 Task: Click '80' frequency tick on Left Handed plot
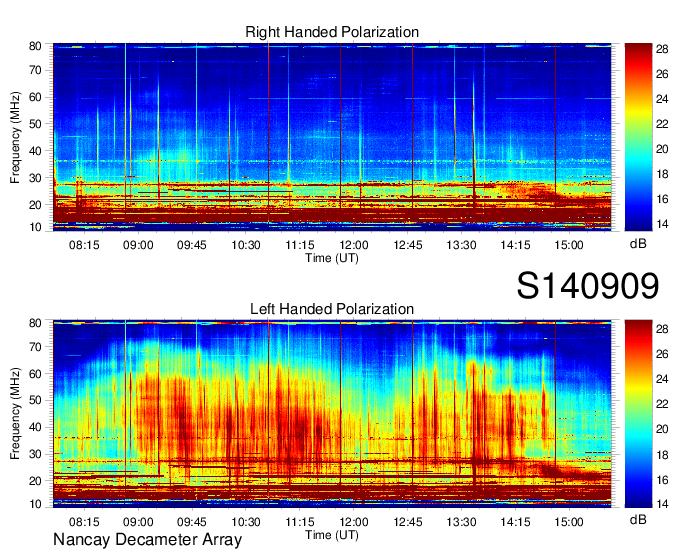[35, 323]
